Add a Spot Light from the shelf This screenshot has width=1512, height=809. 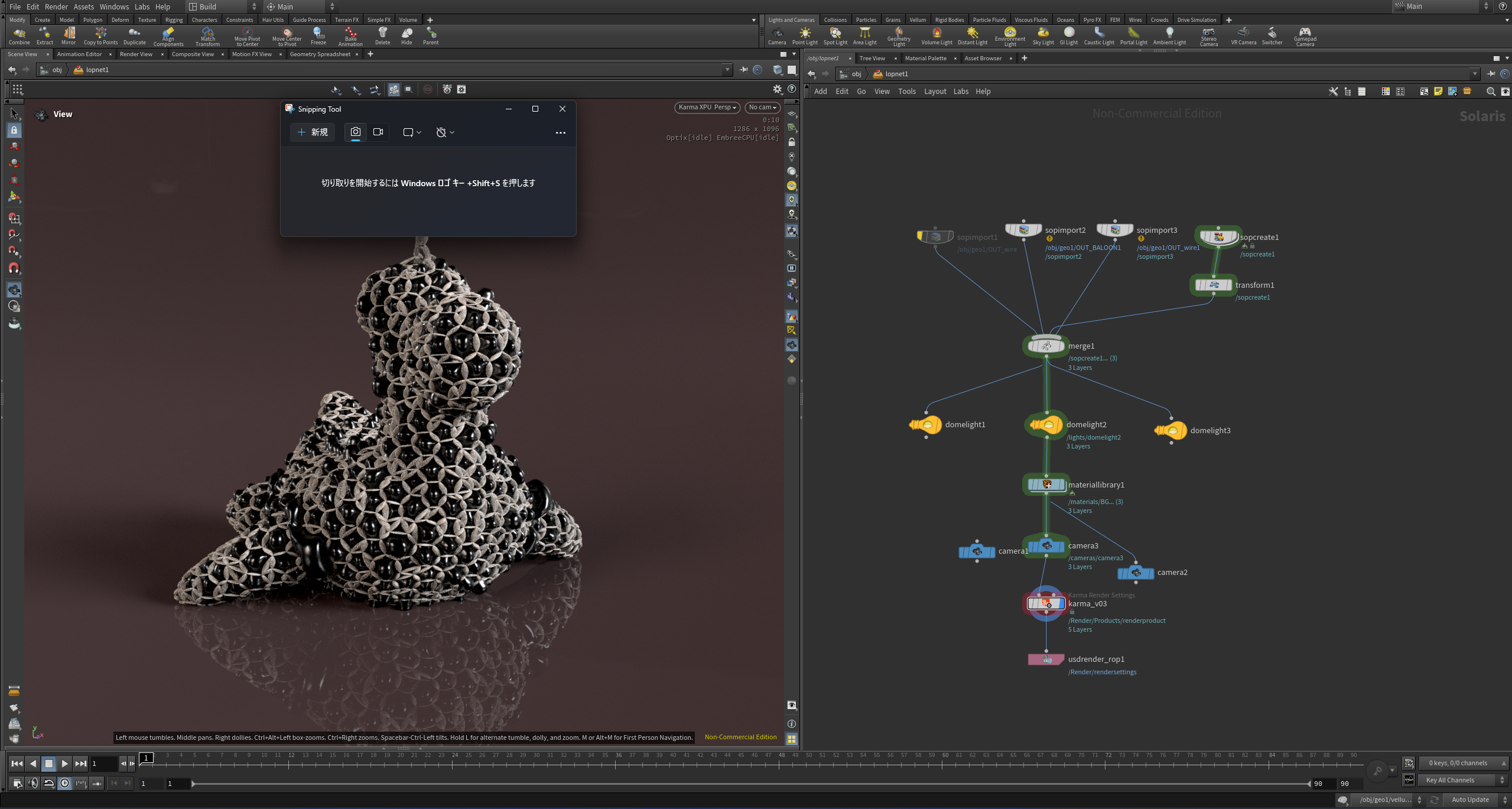(835, 35)
